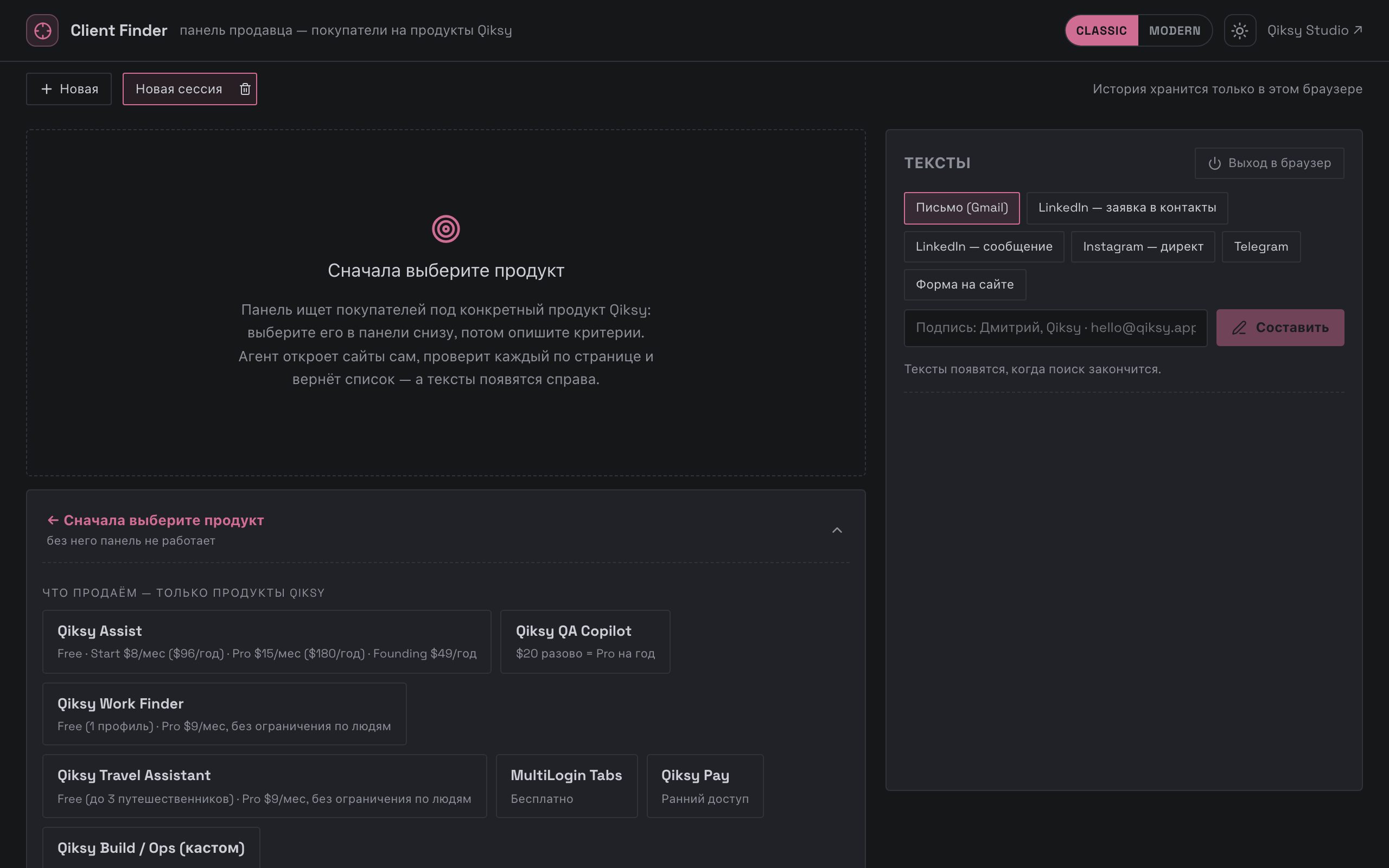Click the История хранится только в этом браузере note
Image resolution: width=1389 pixels, height=868 pixels.
pyautogui.click(x=1227, y=89)
